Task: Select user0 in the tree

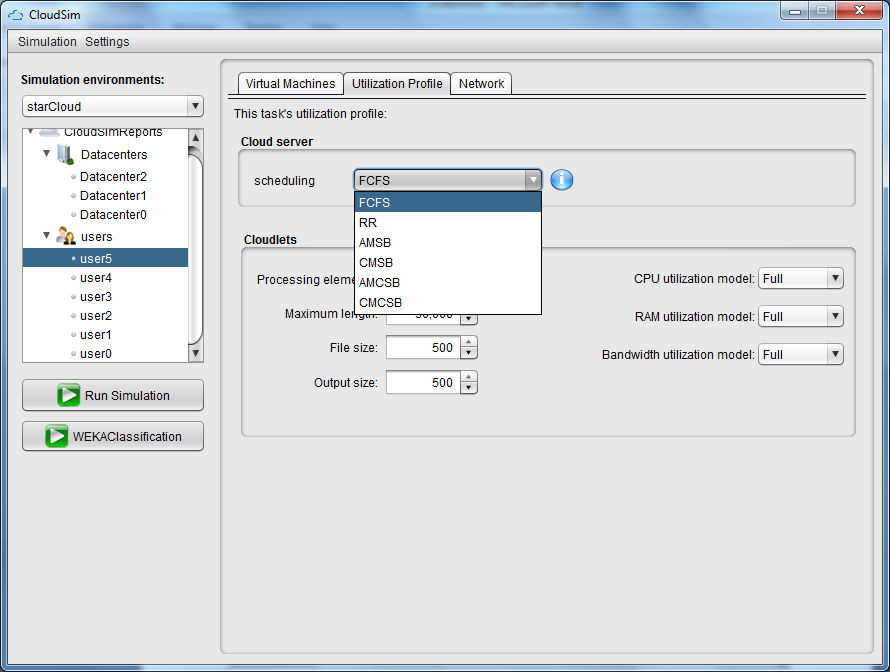Action: pyautogui.click(x=95, y=354)
